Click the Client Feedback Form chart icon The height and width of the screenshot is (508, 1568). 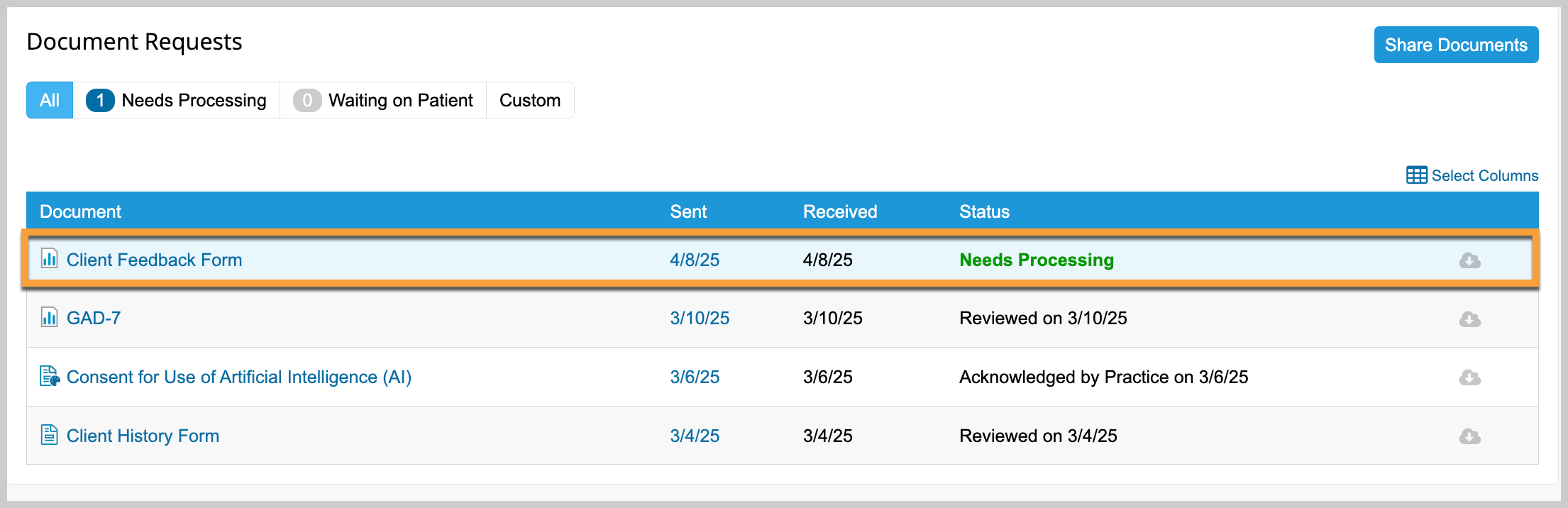coord(49,258)
